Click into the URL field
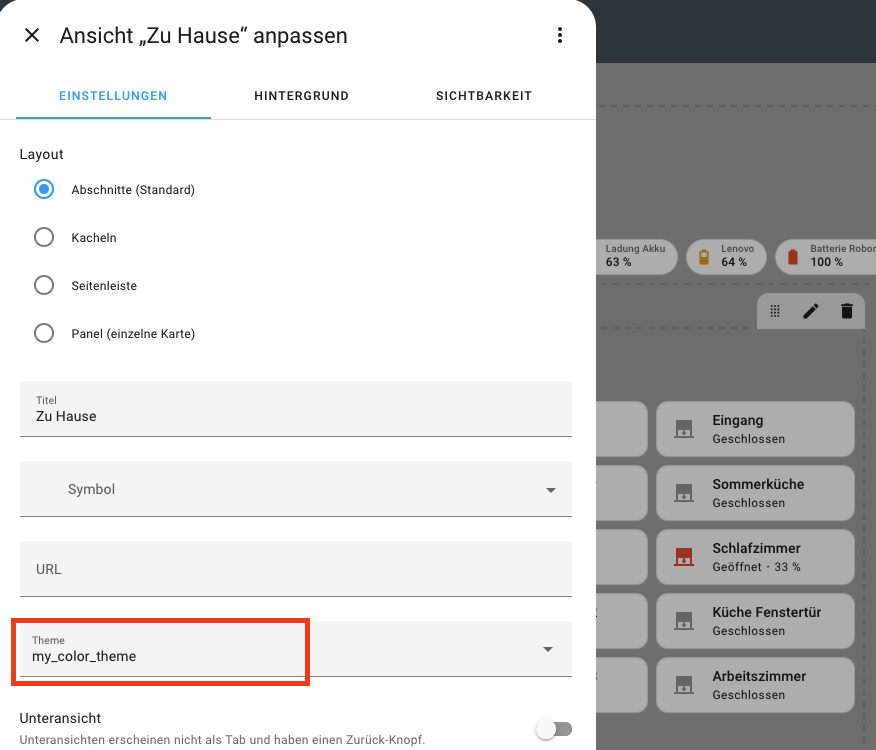Image resolution: width=876 pixels, height=750 pixels. click(x=296, y=569)
